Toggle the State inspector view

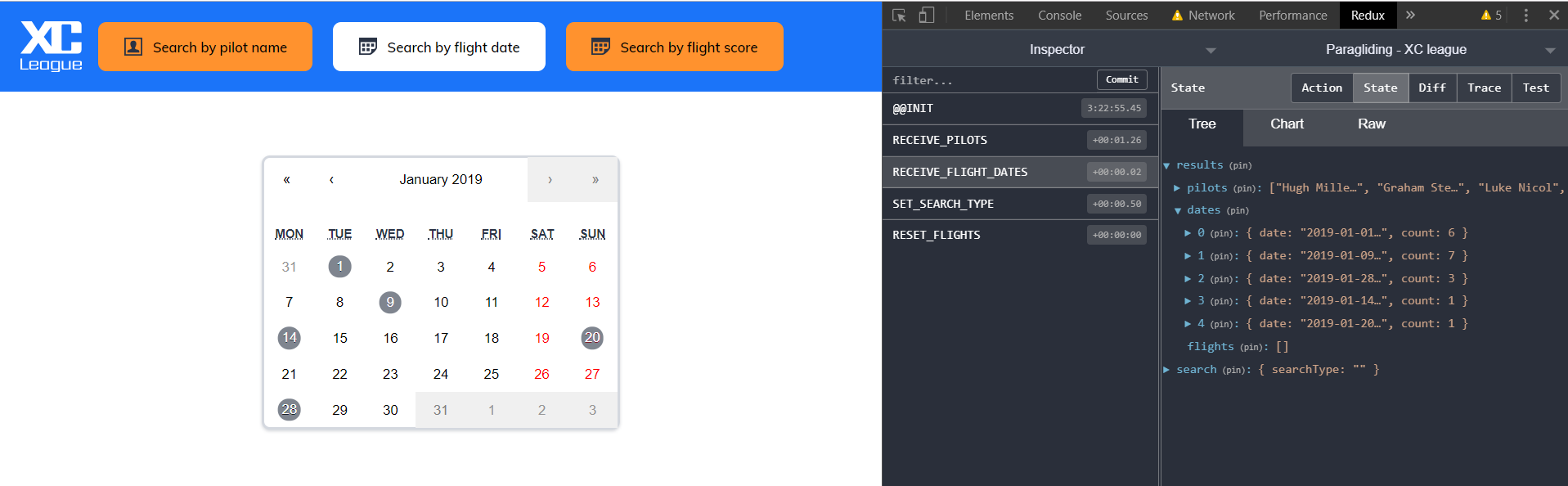[x=1380, y=88]
